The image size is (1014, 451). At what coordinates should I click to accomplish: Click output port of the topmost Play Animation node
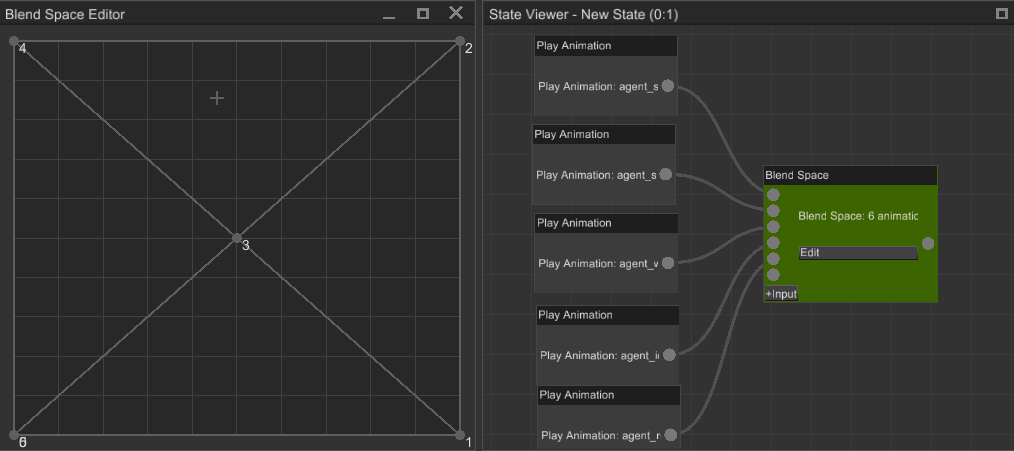668,86
